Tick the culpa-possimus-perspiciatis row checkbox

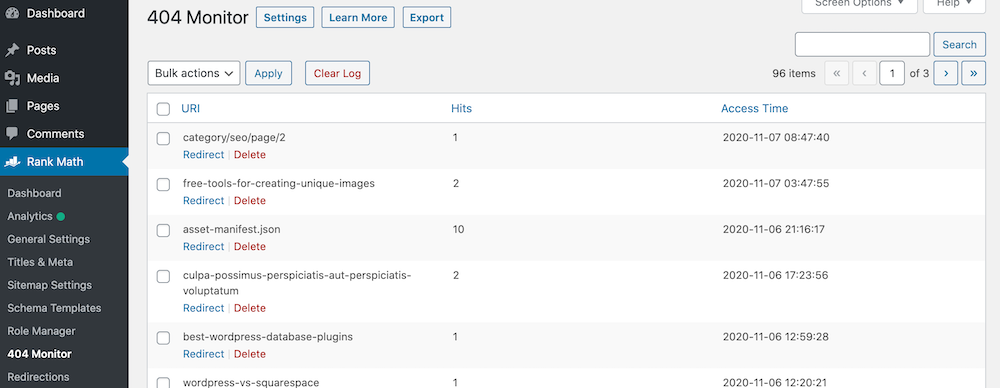pyautogui.click(x=163, y=276)
